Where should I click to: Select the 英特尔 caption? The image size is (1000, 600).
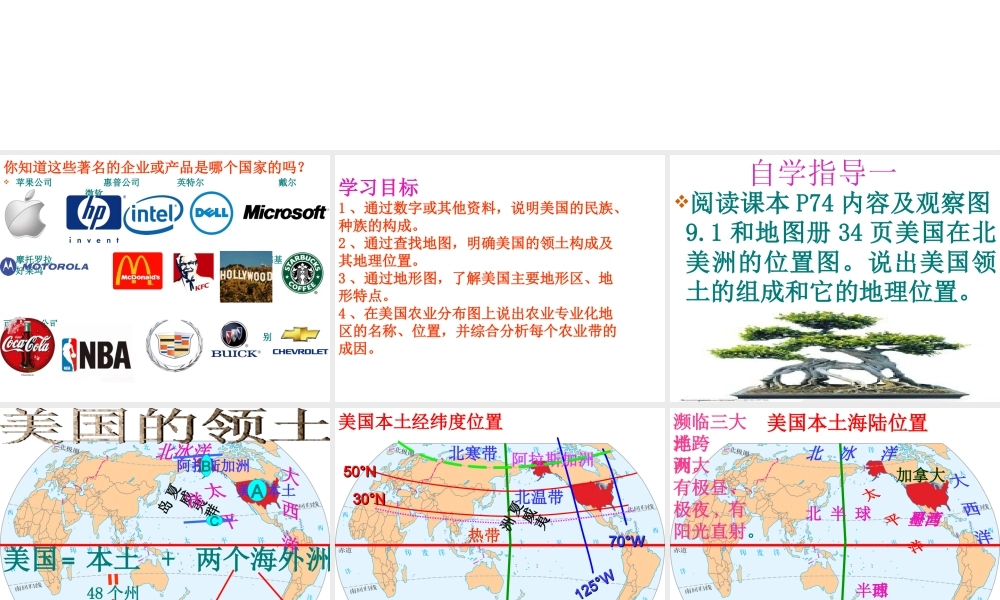coord(190,182)
